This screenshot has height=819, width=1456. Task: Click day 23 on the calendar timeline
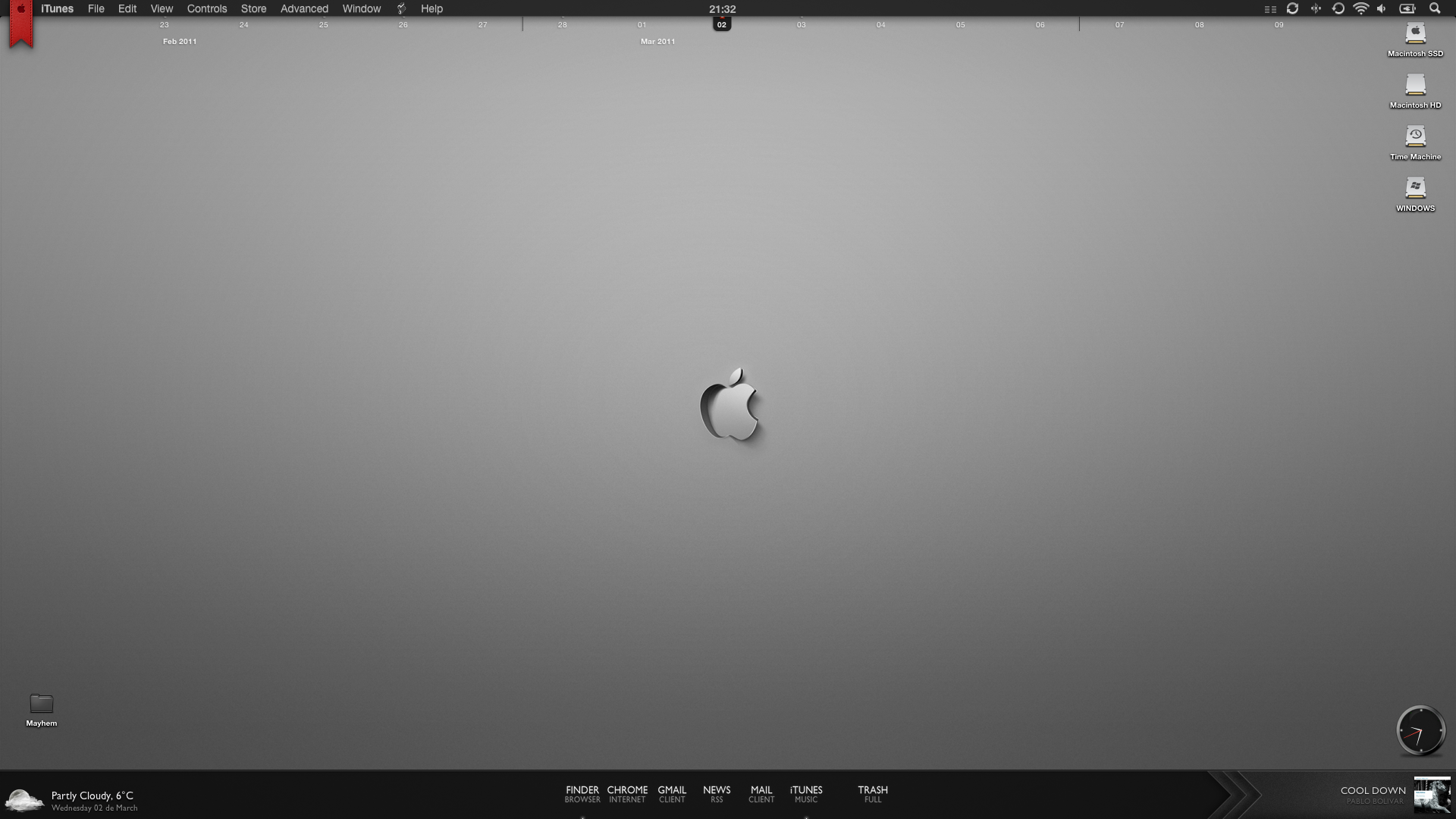tap(164, 25)
